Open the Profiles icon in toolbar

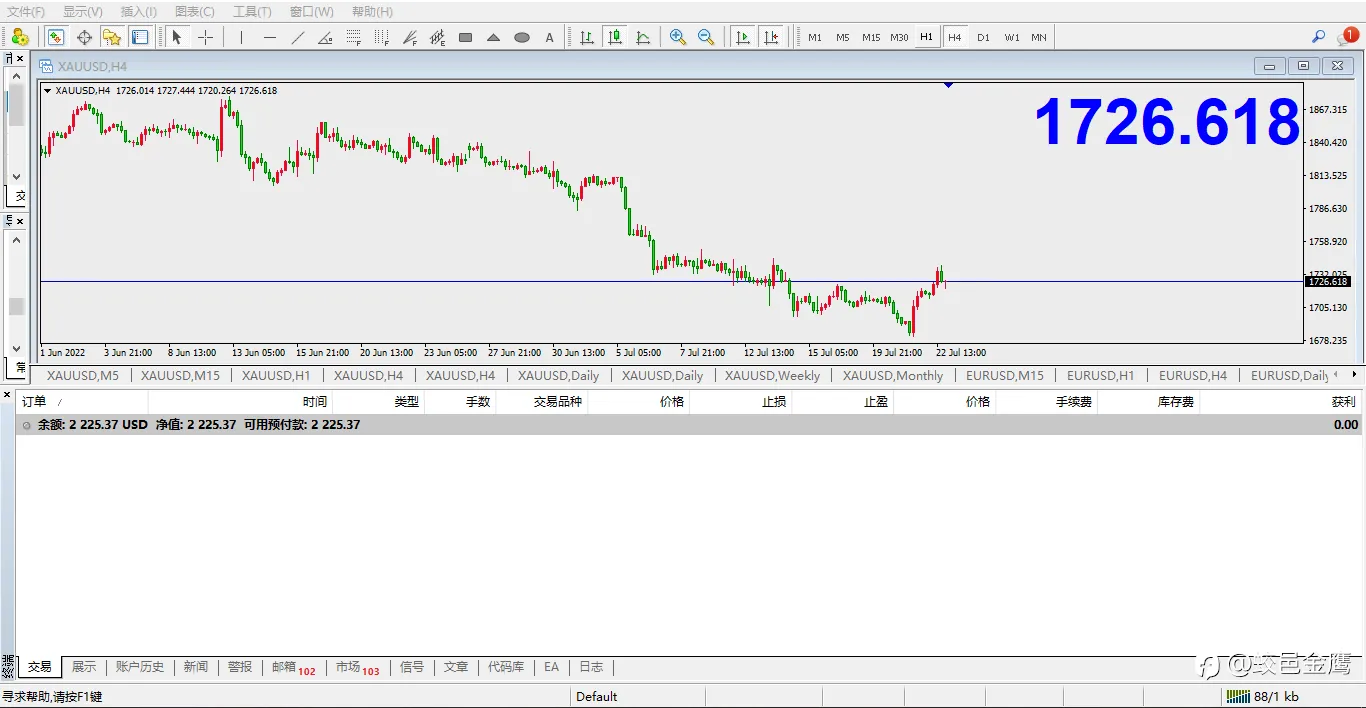coord(20,37)
